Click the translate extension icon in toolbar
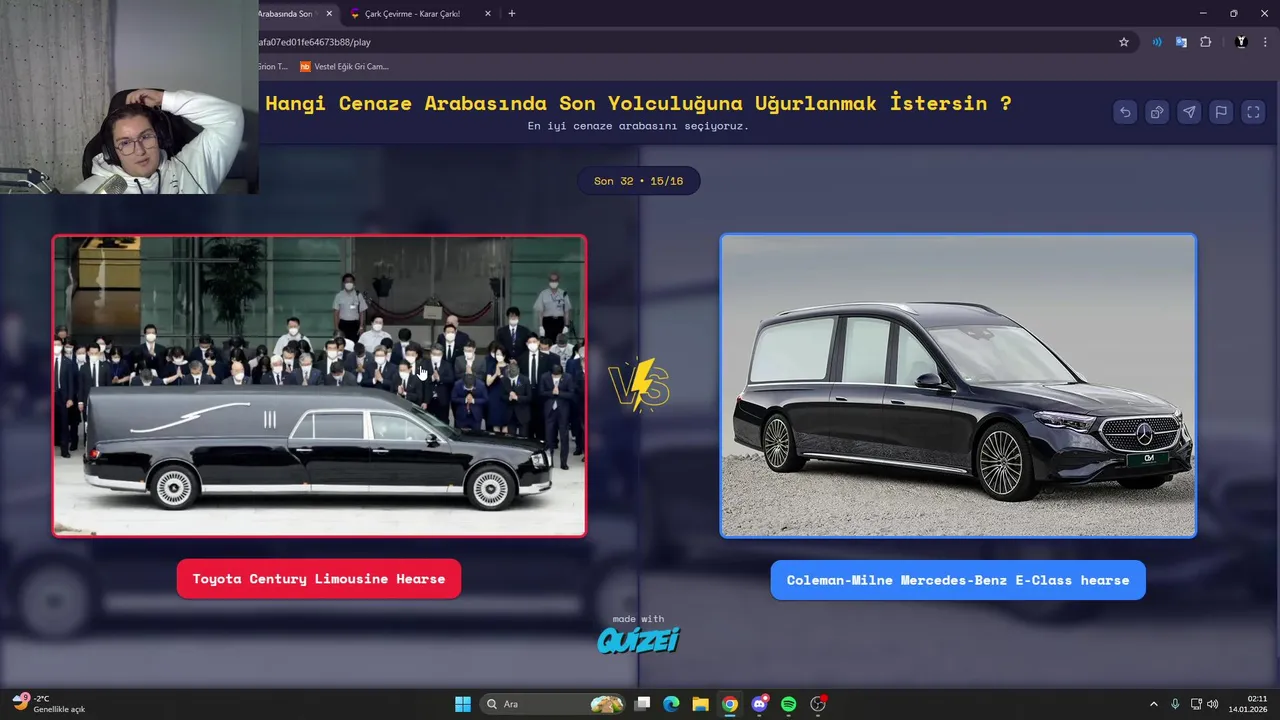 tap(1181, 42)
